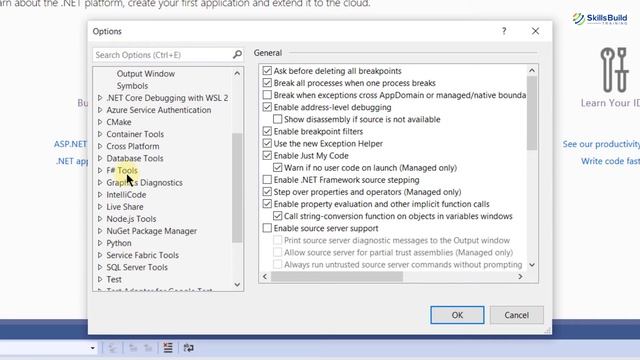Toggle Use the new Exception Helper

[267, 143]
